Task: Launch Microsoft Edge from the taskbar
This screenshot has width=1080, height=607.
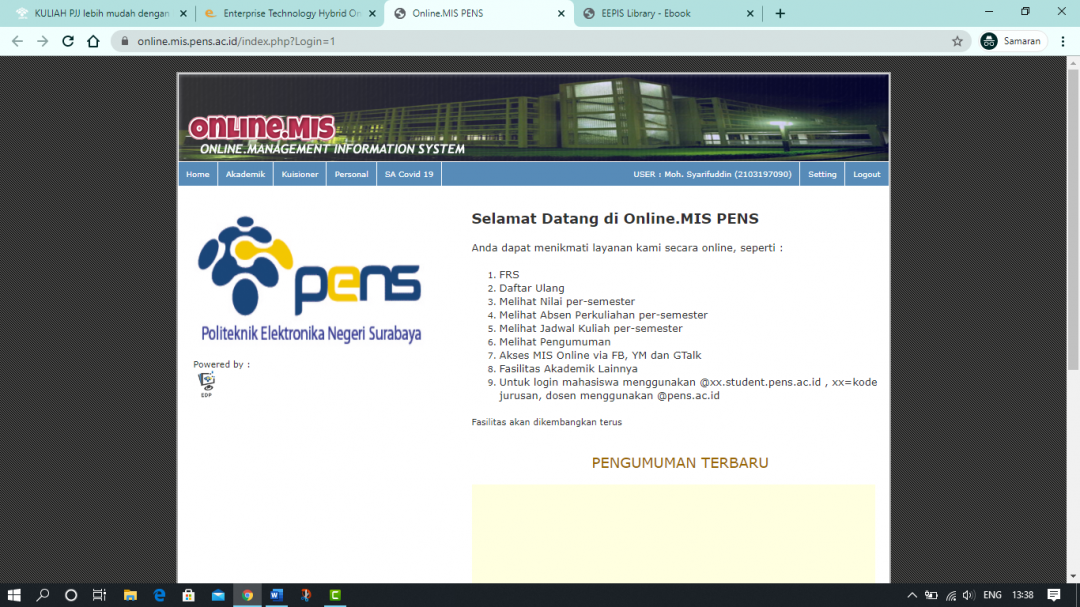Action: (x=159, y=595)
